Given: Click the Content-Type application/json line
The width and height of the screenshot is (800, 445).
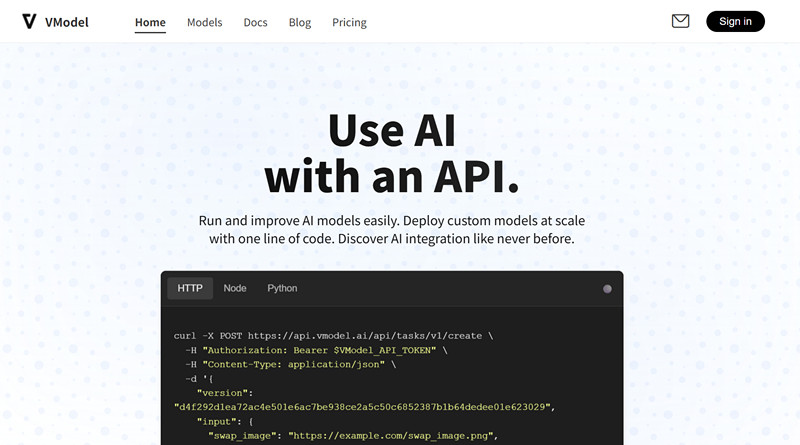Looking at the screenshot, I should tap(290, 364).
